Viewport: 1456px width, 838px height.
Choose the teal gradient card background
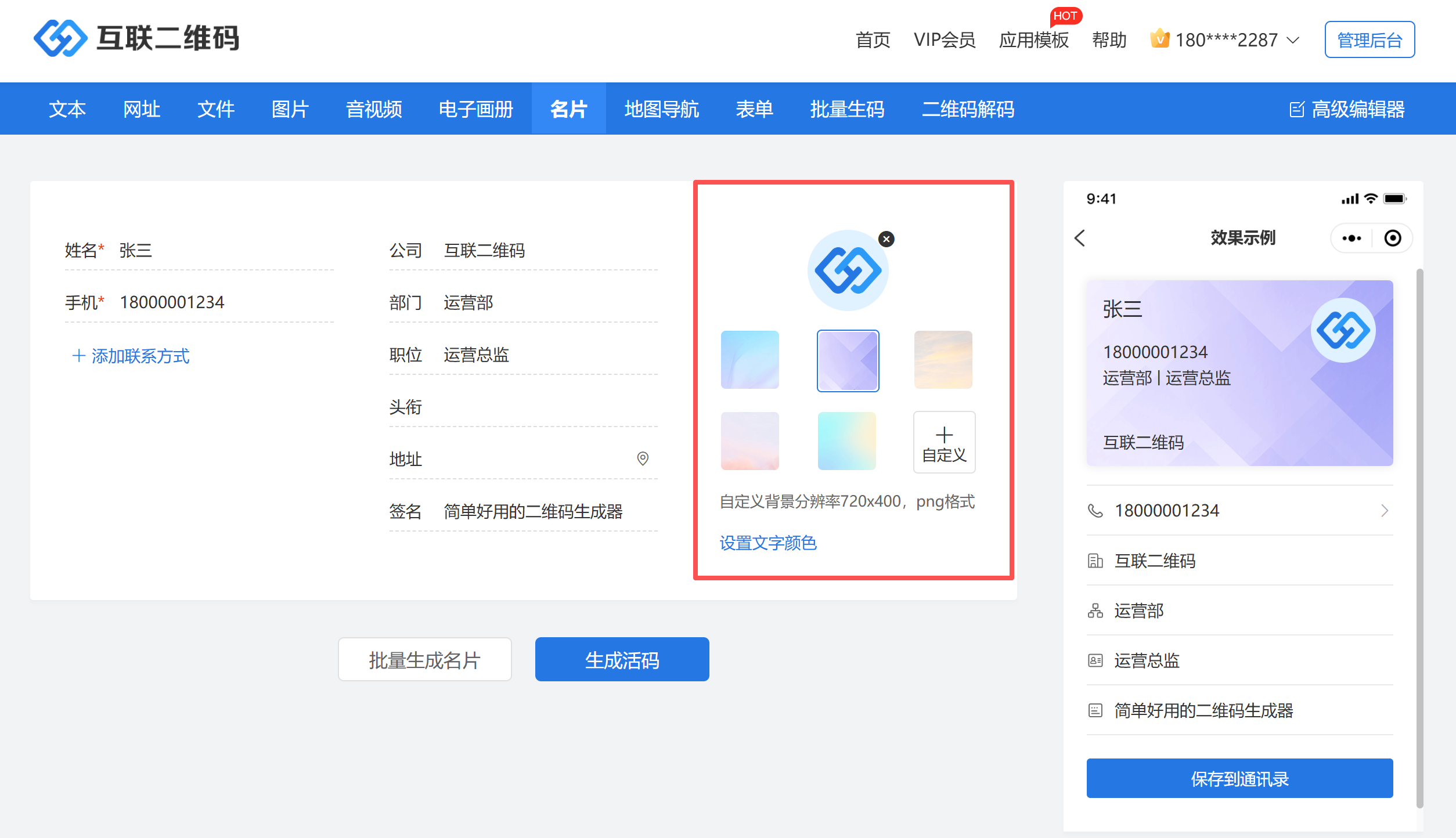[846, 441]
